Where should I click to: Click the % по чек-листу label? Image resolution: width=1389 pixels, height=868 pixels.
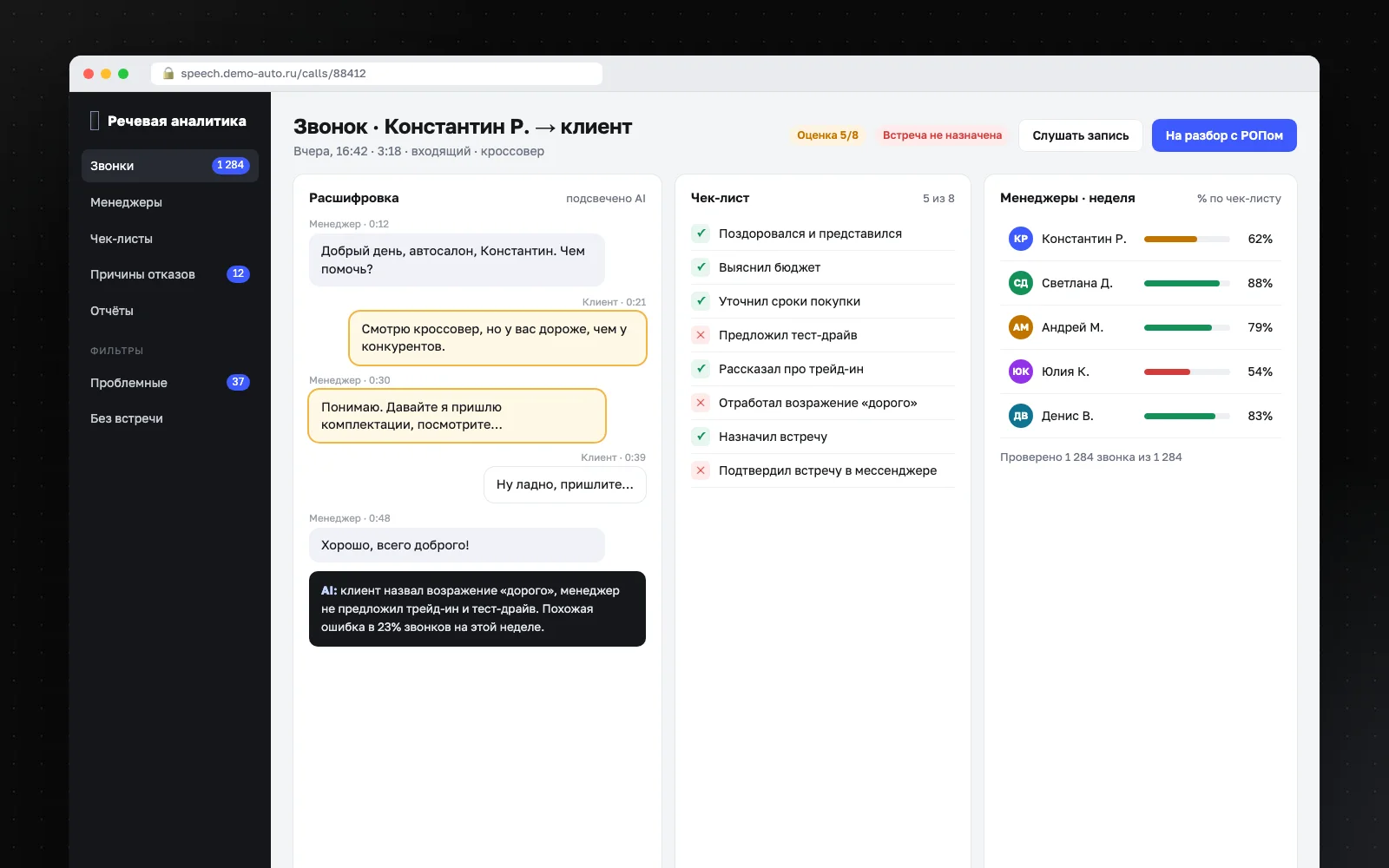coord(1239,199)
